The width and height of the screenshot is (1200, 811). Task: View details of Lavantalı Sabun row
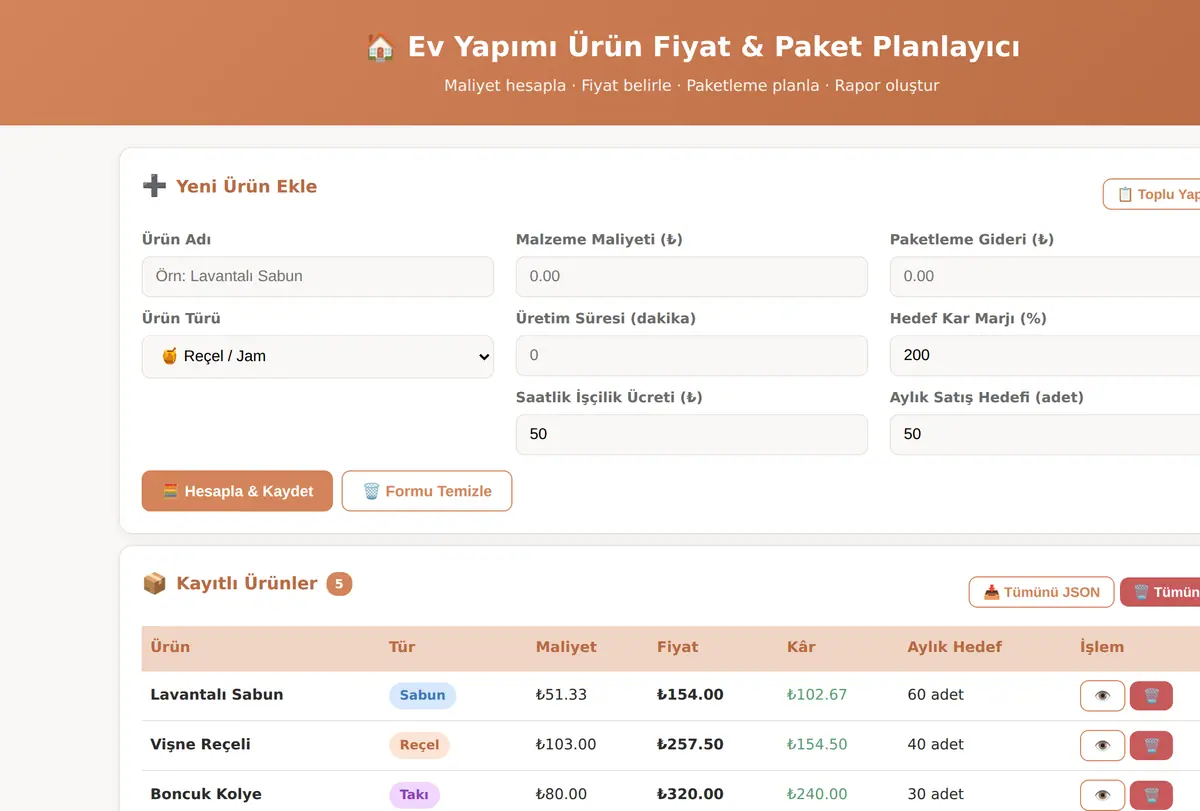point(1102,695)
